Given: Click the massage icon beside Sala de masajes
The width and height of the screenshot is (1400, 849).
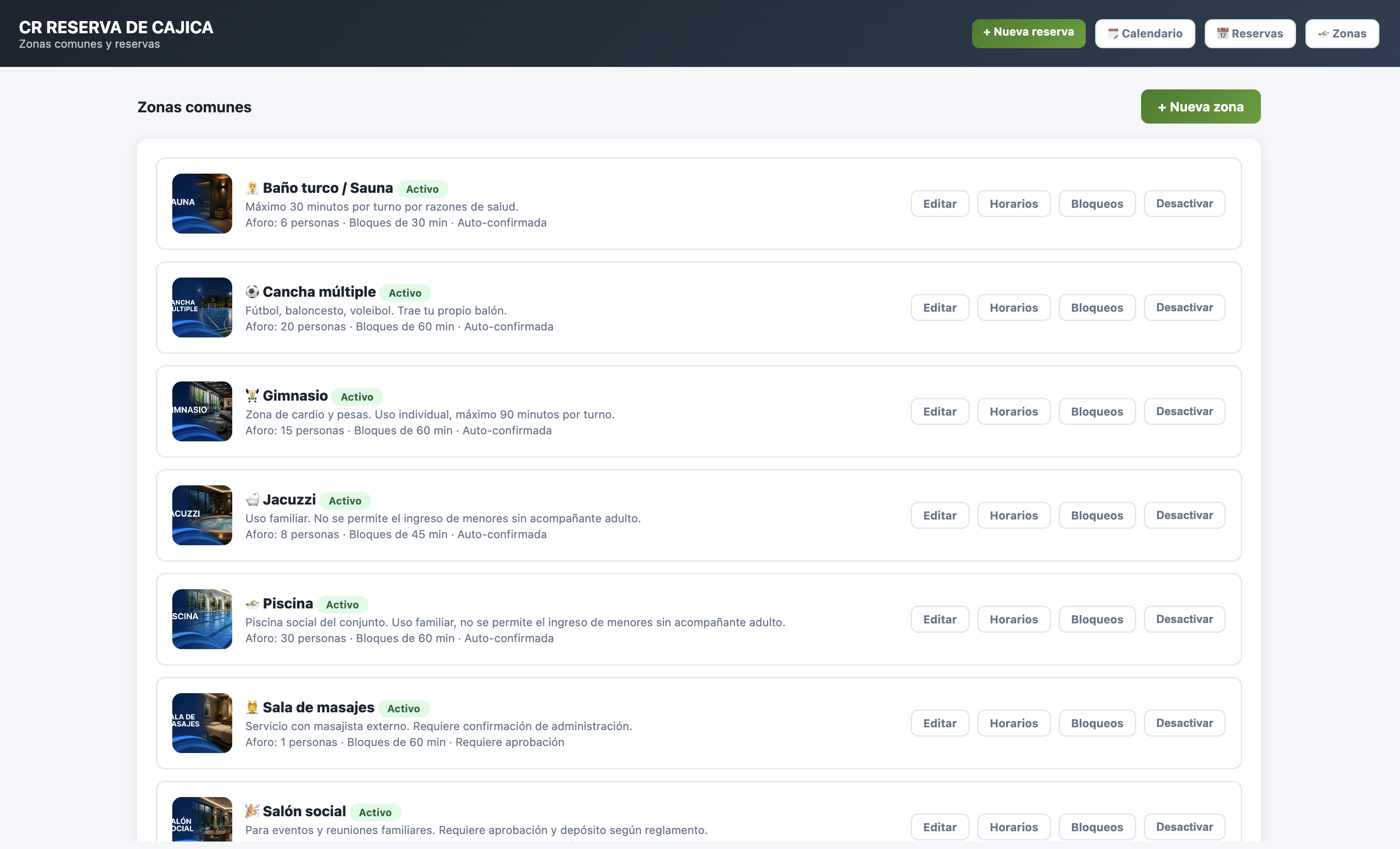Looking at the screenshot, I should click(252, 708).
